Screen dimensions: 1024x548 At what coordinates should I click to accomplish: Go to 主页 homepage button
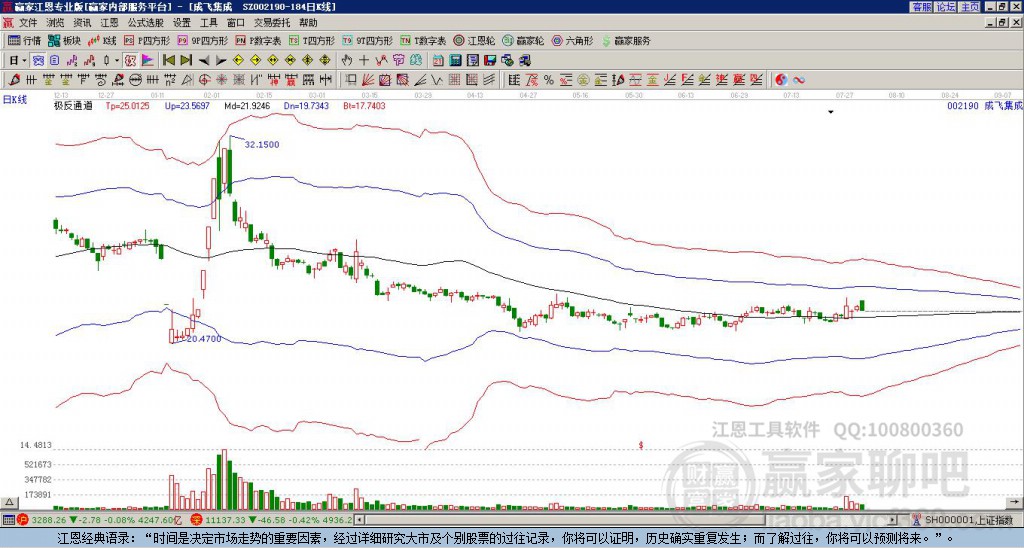pyautogui.click(x=969, y=7)
